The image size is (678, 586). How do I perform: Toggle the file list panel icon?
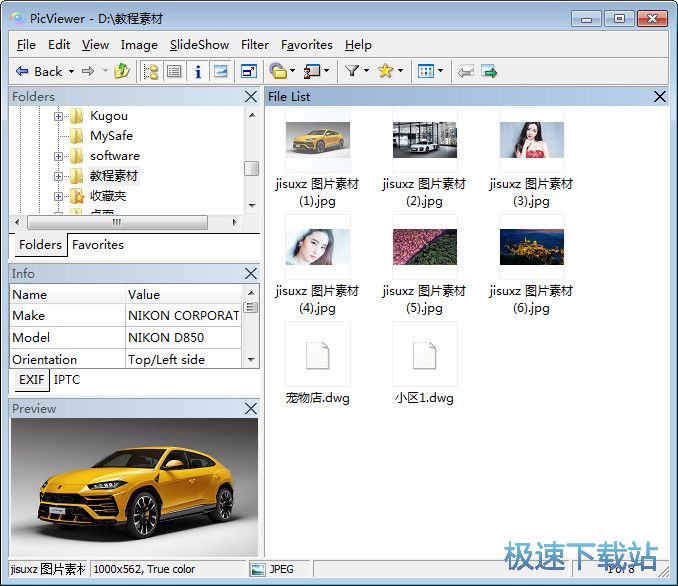(x=174, y=71)
